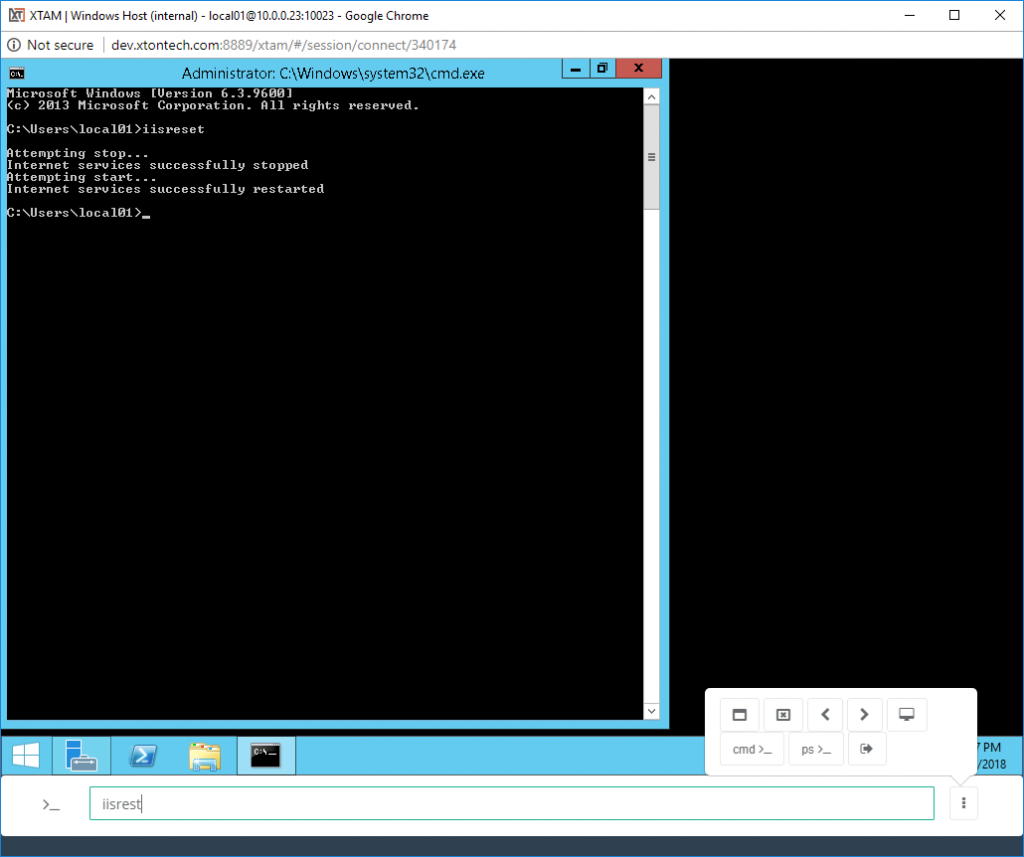Open the three-dot options menu
This screenshot has height=857, width=1024.
coord(963,803)
